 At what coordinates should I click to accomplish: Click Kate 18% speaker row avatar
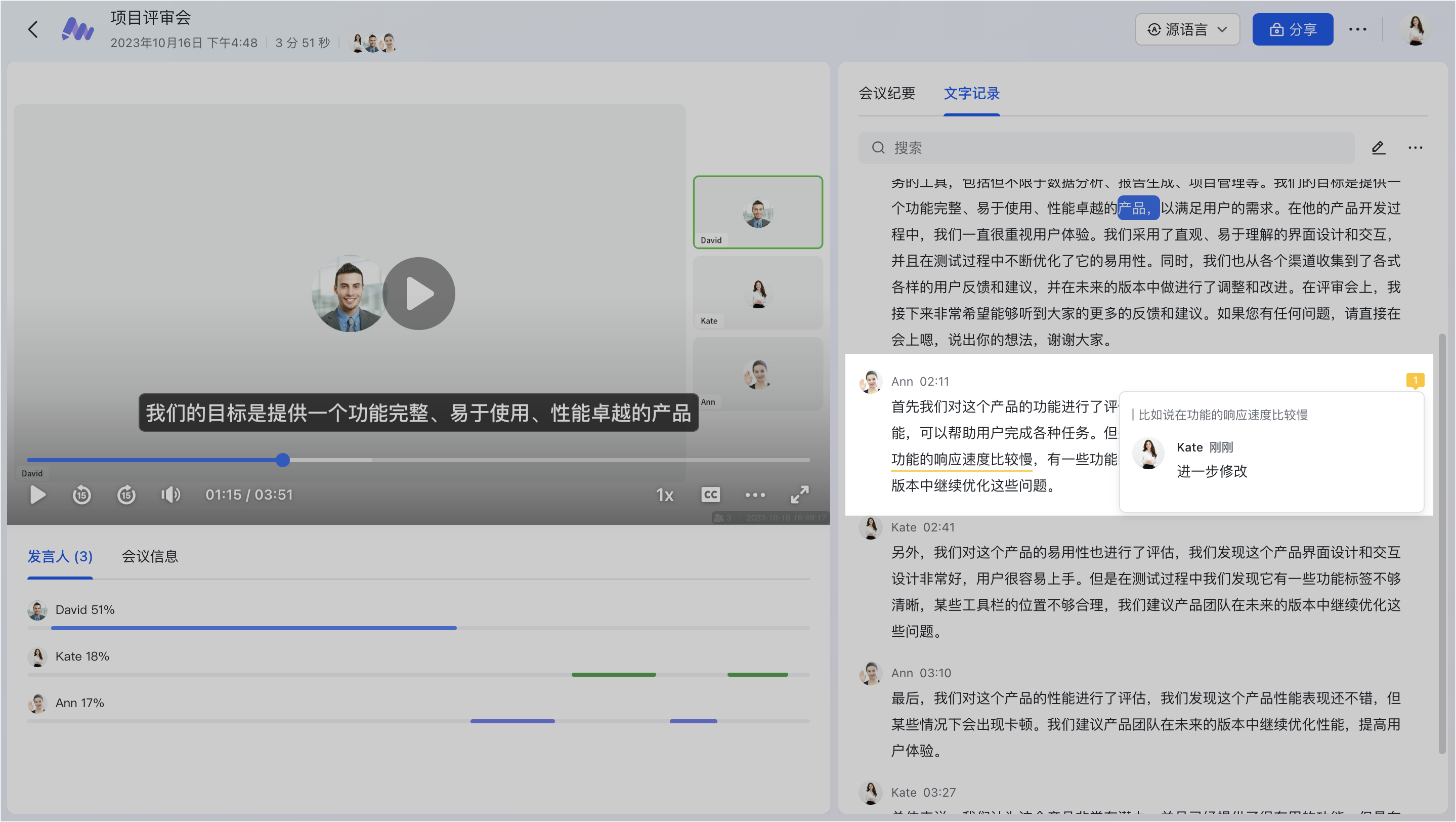[37, 657]
